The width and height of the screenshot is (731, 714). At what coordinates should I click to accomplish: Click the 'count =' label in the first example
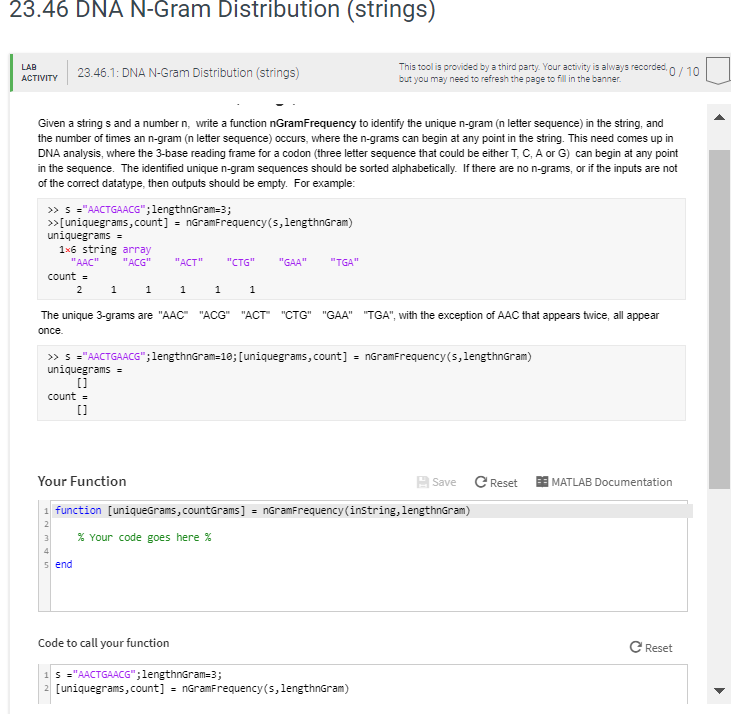pos(68,276)
